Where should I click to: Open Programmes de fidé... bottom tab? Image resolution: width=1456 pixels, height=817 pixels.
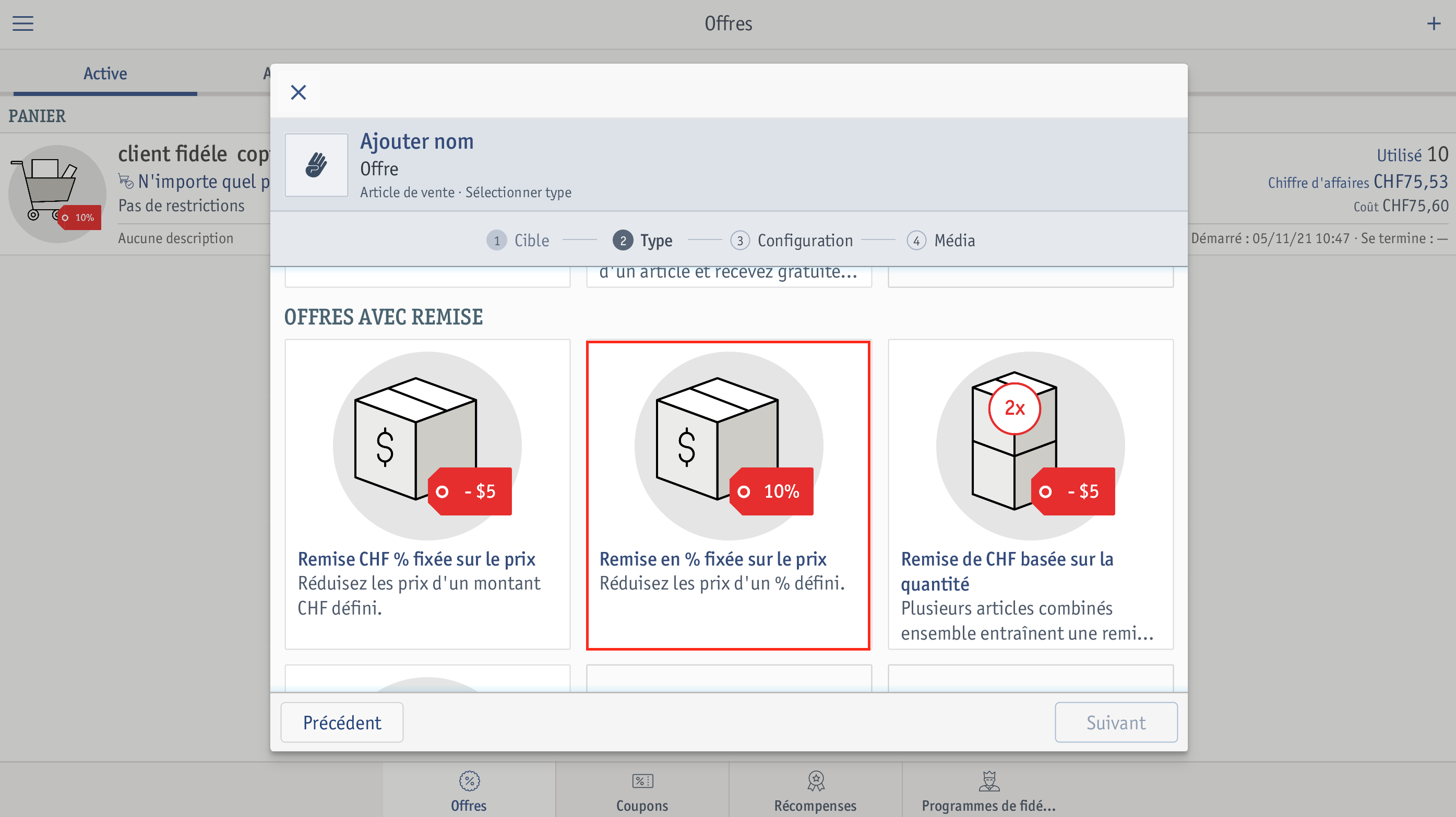point(988,791)
